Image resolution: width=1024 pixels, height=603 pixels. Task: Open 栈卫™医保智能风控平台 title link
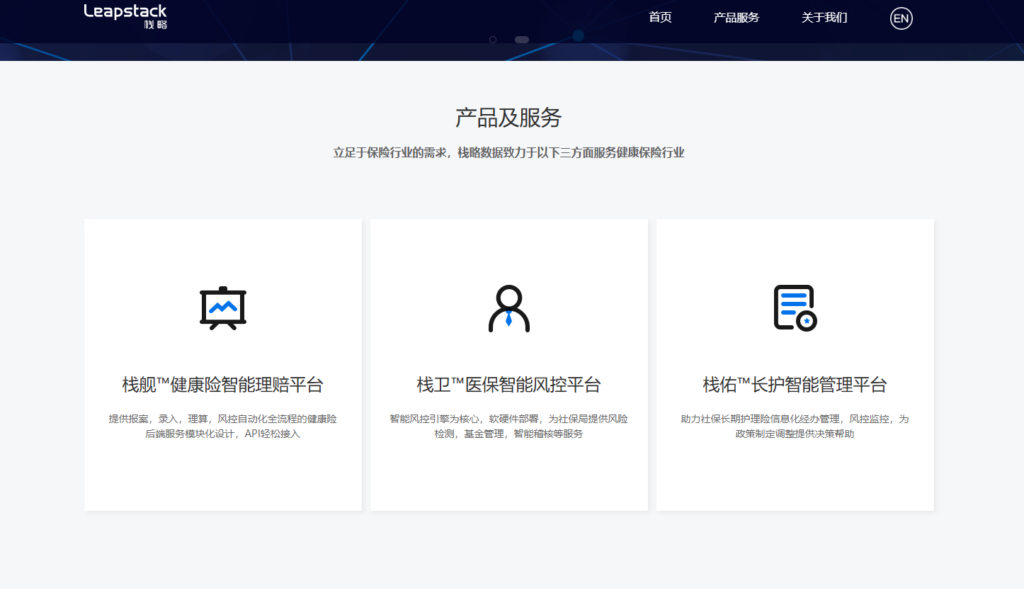point(509,385)
